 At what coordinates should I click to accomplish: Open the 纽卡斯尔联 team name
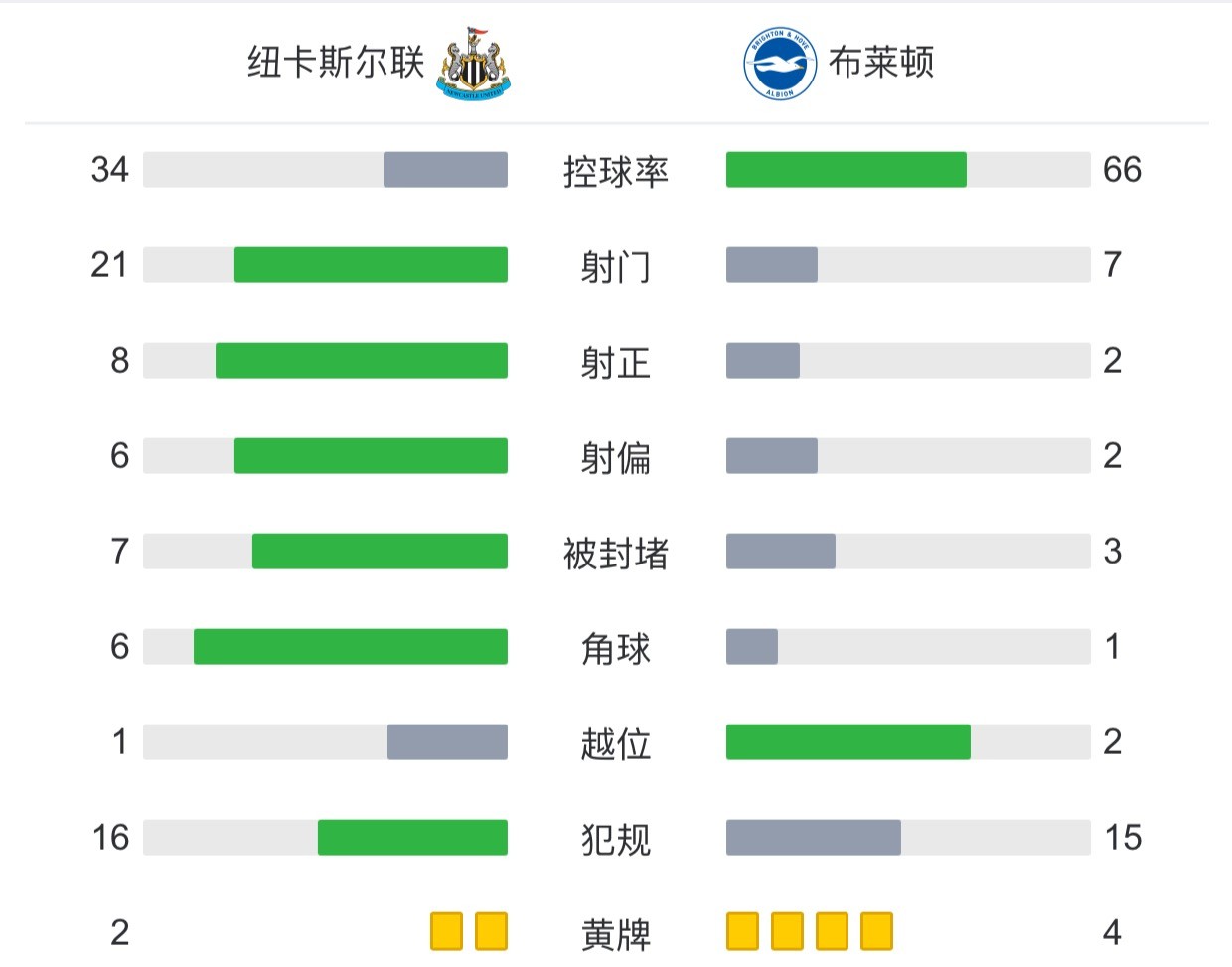pos(336,63)
